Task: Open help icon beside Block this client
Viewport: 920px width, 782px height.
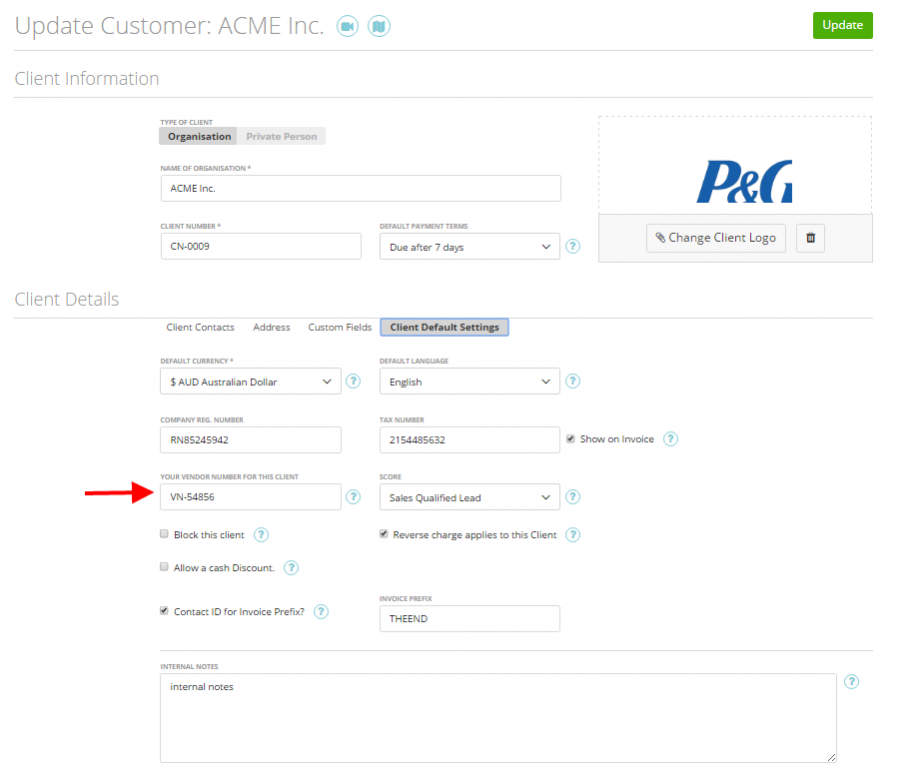Action: 261,534
